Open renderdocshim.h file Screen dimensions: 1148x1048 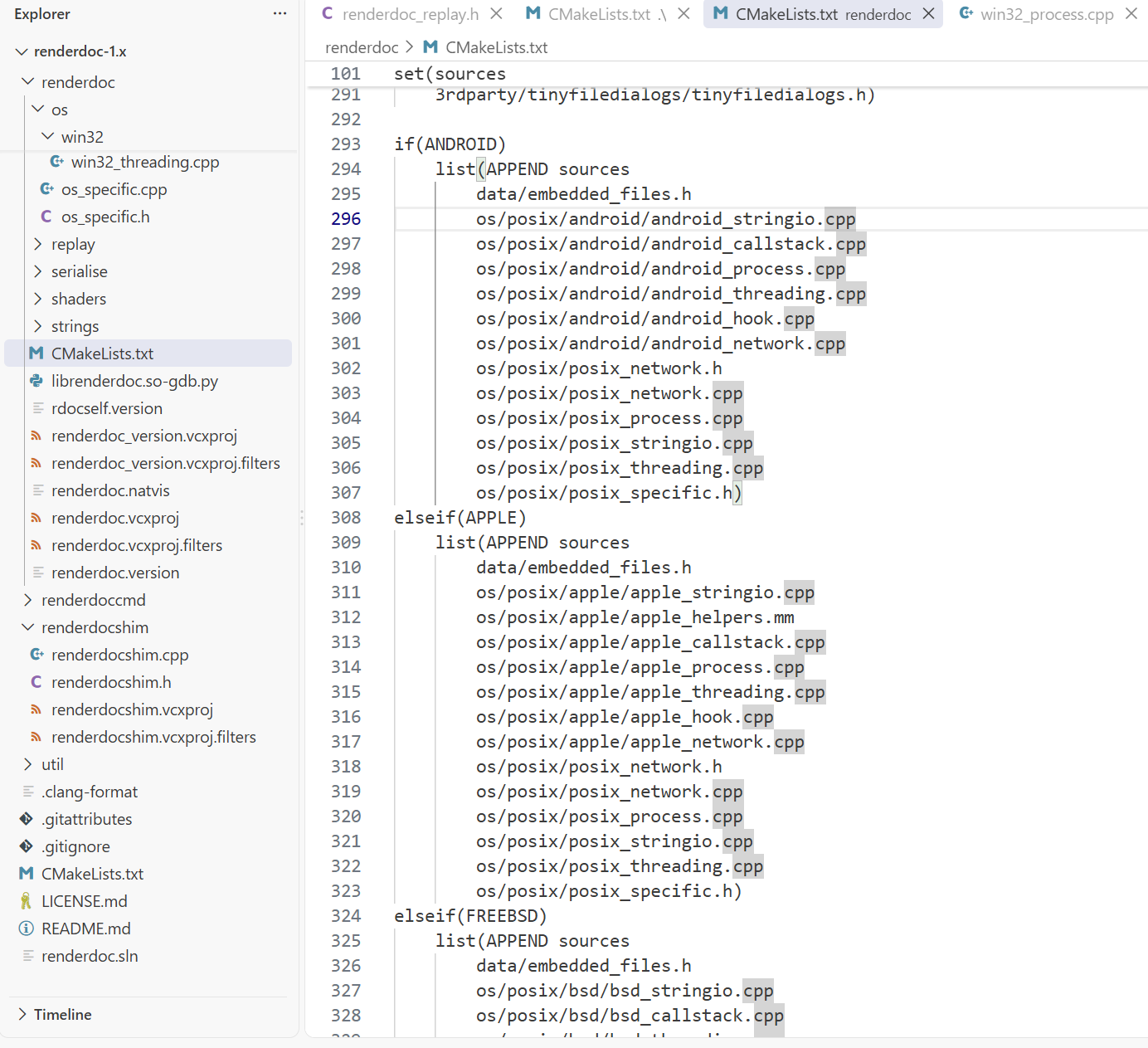pos(111,682)
